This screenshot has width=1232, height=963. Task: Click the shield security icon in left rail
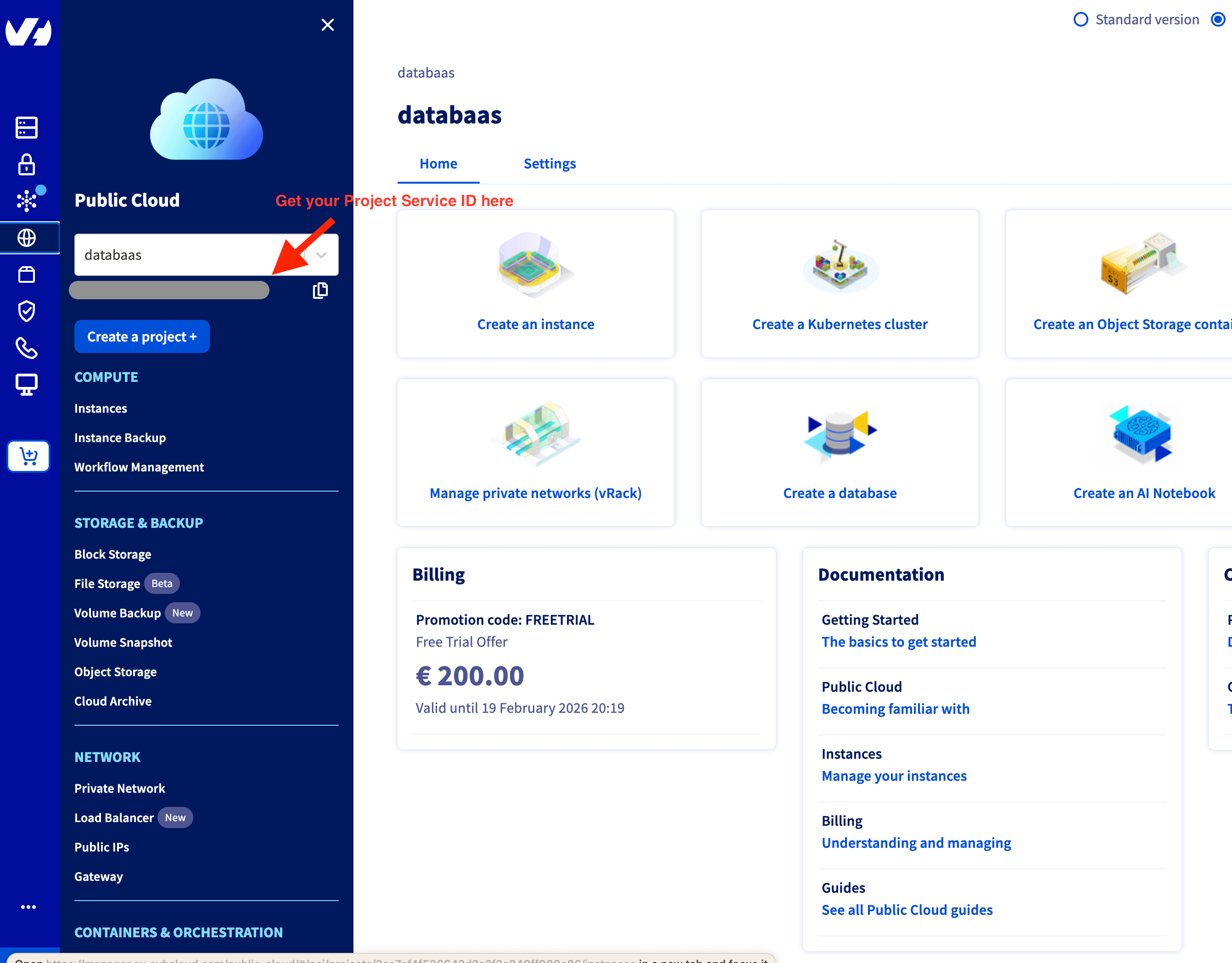27,311
